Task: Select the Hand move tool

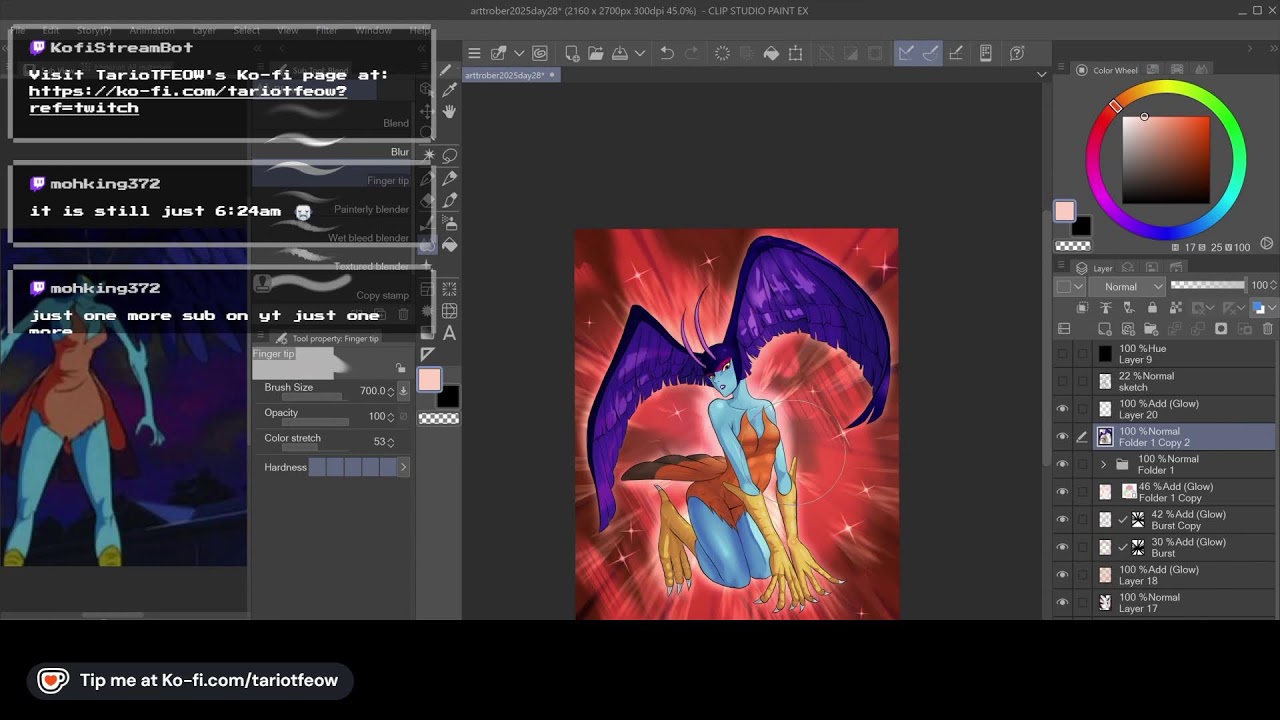Action: 450,111
